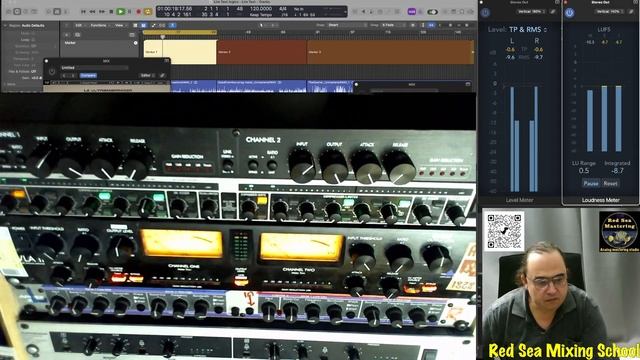Click the LU Range value 0.5
Screen dimensions: 640x360
584,171
